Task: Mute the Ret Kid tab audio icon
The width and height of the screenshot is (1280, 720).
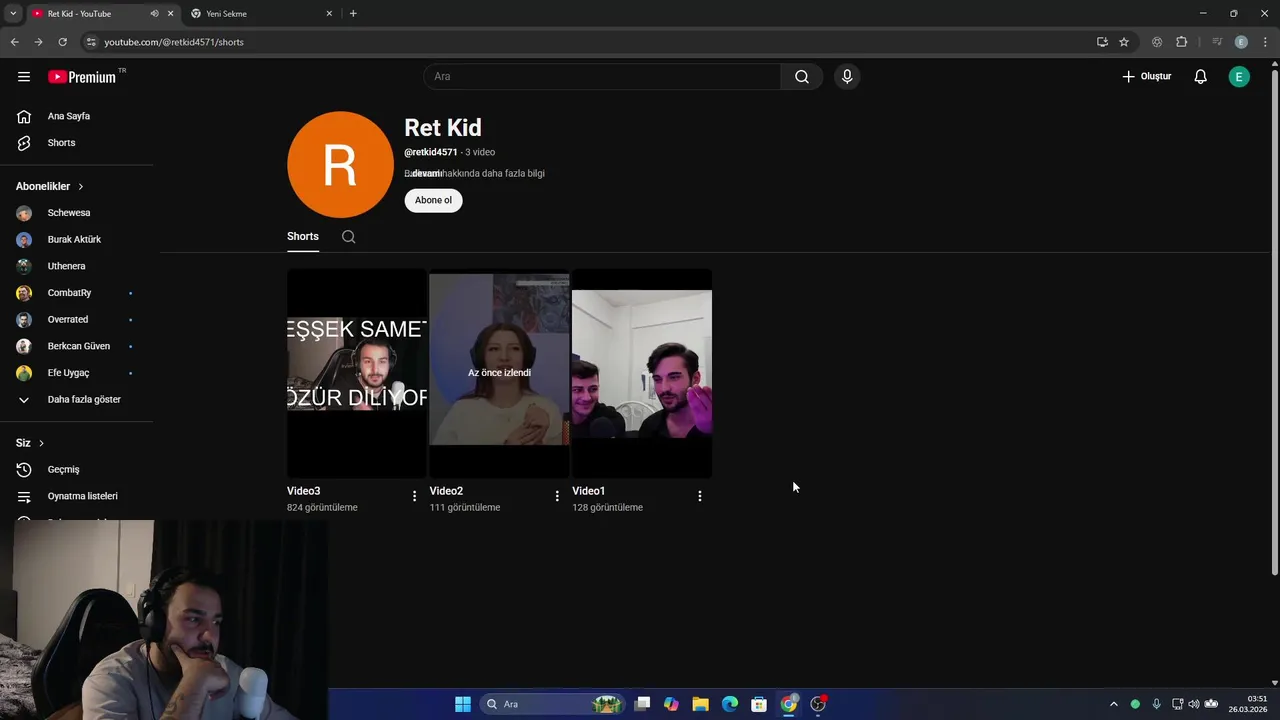Action: coord(154,14)
